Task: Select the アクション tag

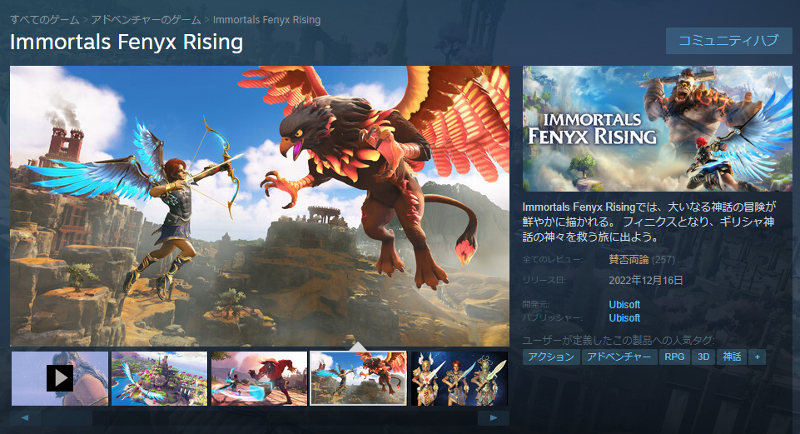Action: [552, 357]
